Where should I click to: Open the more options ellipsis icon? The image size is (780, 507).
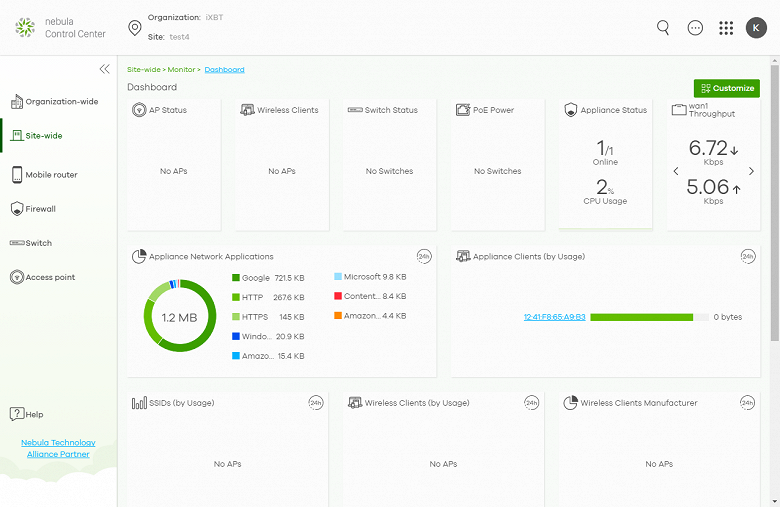pyautogui.click(x=695, y=28)
